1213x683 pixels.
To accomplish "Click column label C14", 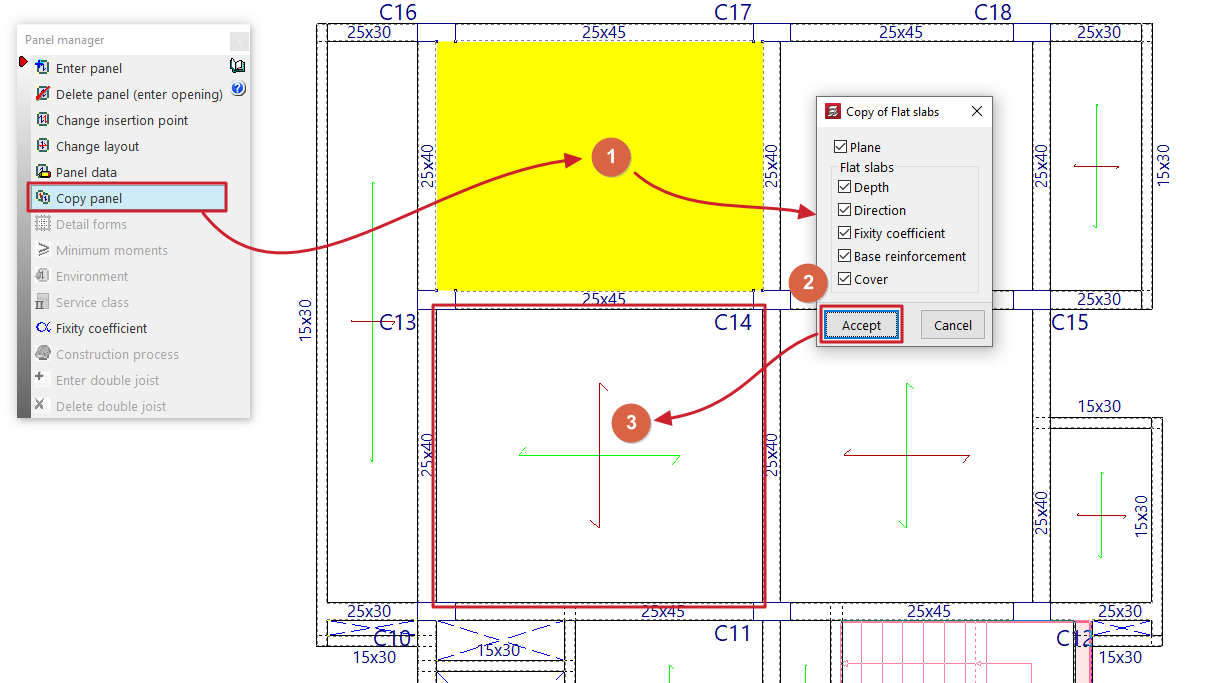I will [732, 322].
